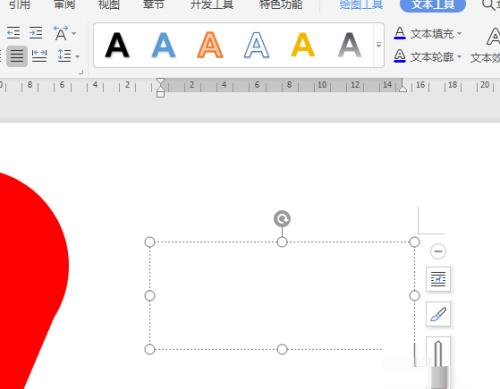Click the distributed alignment icon

pyautogui.click(x=39, y=56)
